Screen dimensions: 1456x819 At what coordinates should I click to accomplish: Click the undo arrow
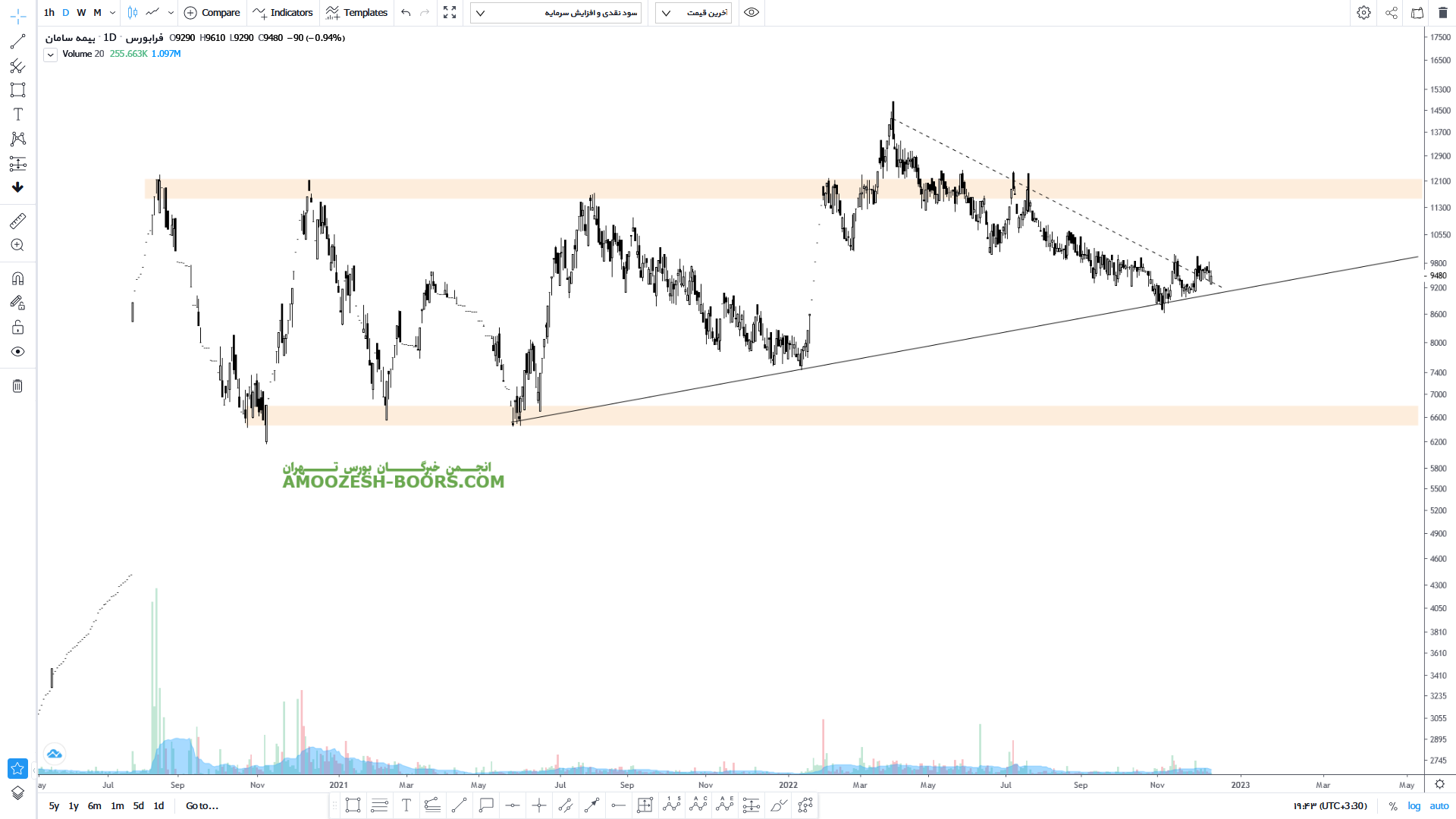coord(406,13)
